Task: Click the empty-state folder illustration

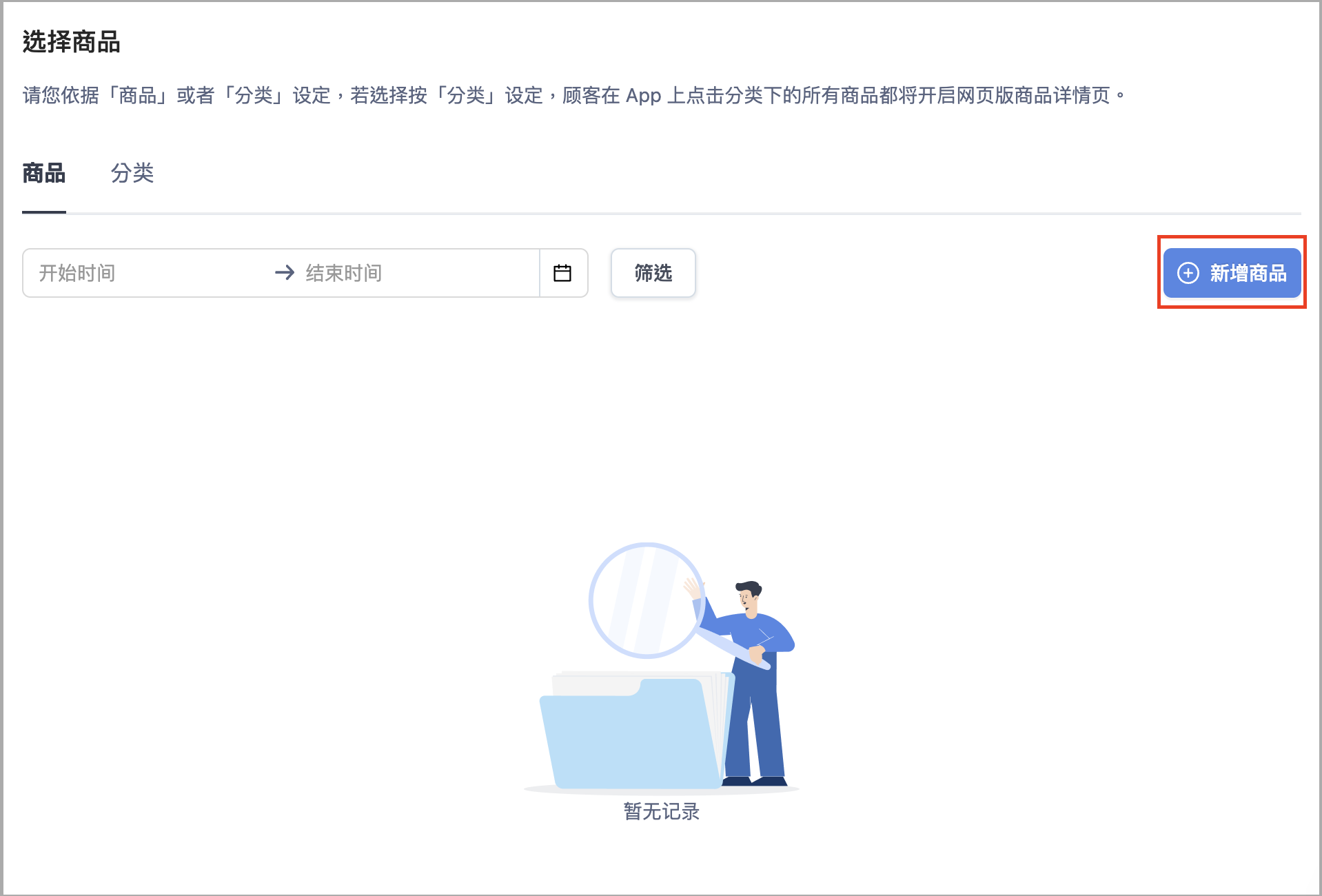Action: [x=661, y=667]
